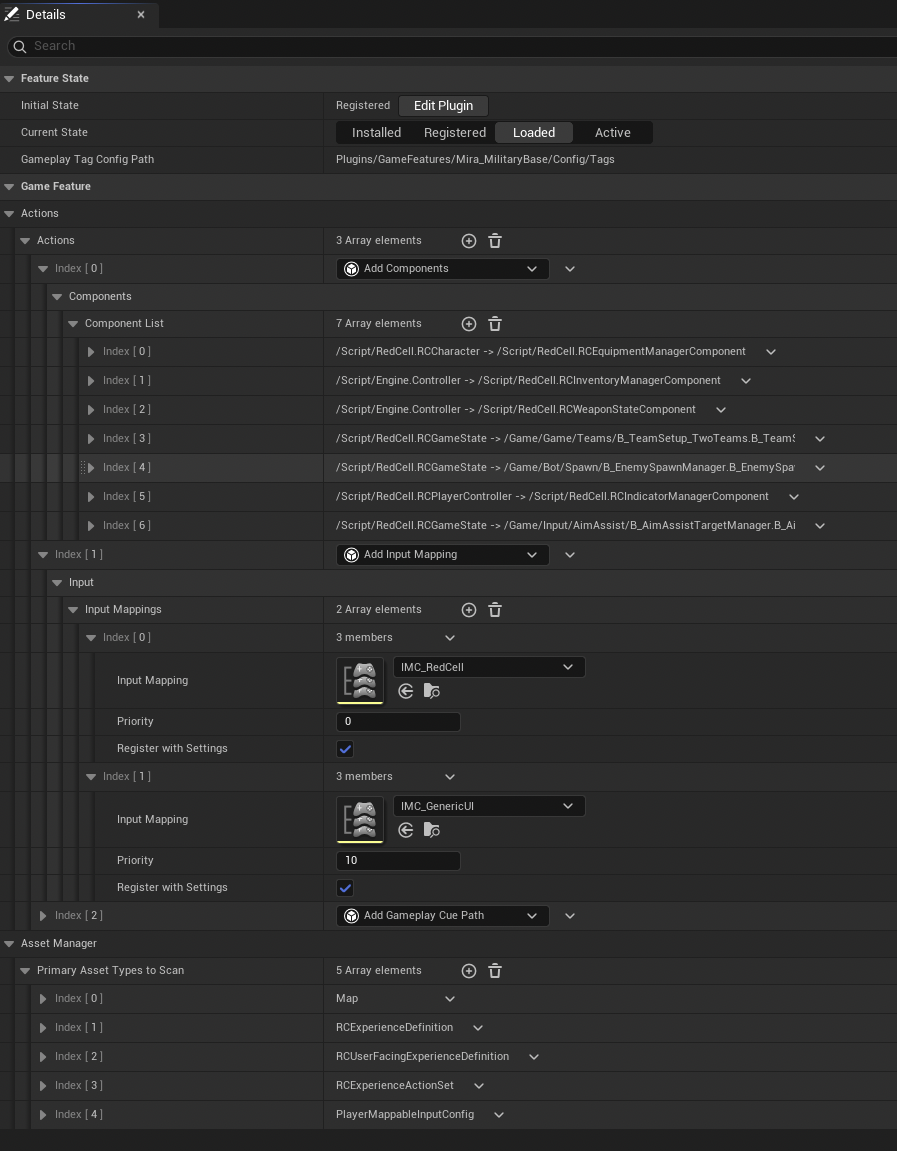Open chevron menu for RCInventoryManagerComponent row
This screenshot has height=1151, width=897.
click(x=746, y=381)
